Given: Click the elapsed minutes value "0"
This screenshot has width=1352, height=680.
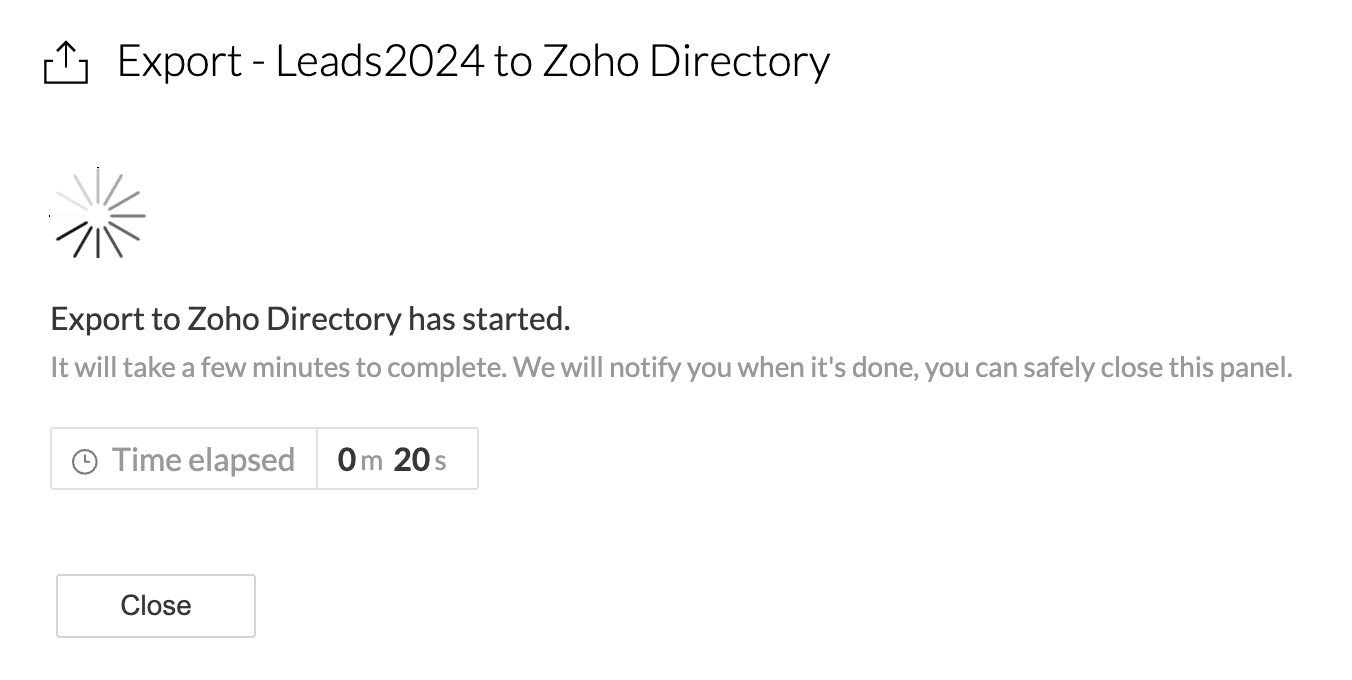Looking at the screenshot, I should click(347, 460).
